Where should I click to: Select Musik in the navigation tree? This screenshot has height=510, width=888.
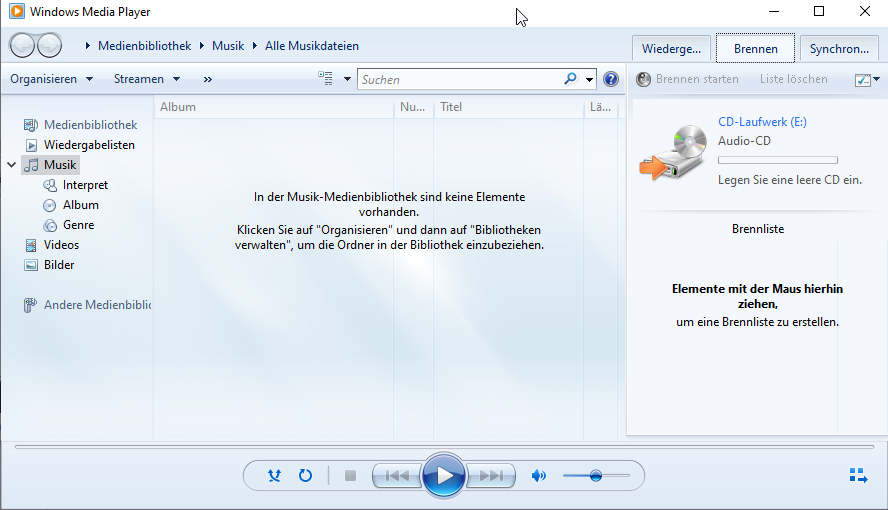(52, 165)
